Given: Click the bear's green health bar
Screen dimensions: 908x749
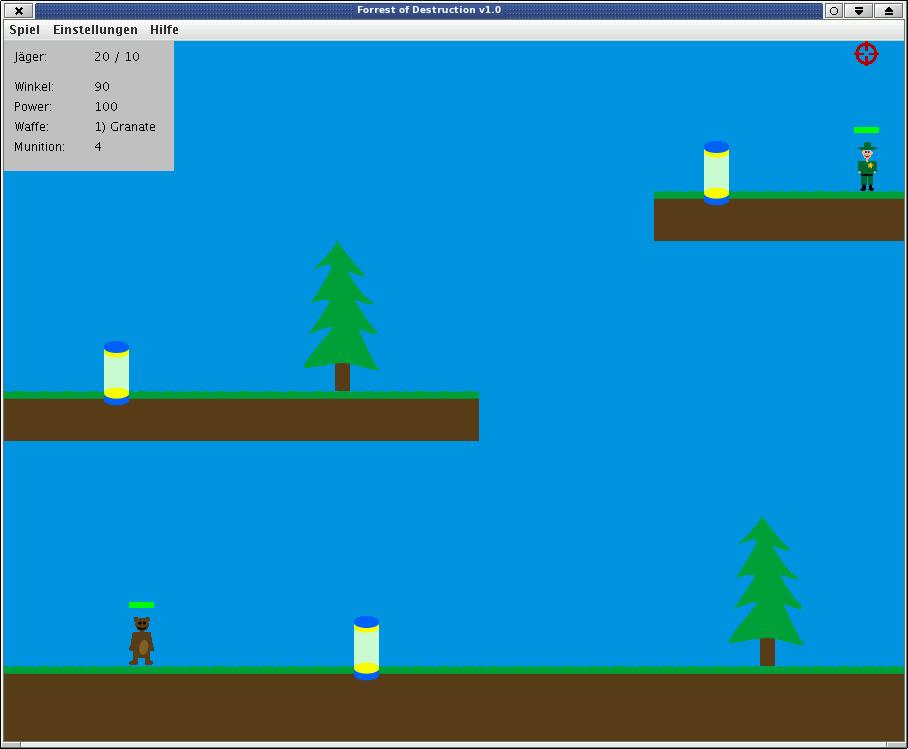Looking at the screenshot, I should 141,605.
